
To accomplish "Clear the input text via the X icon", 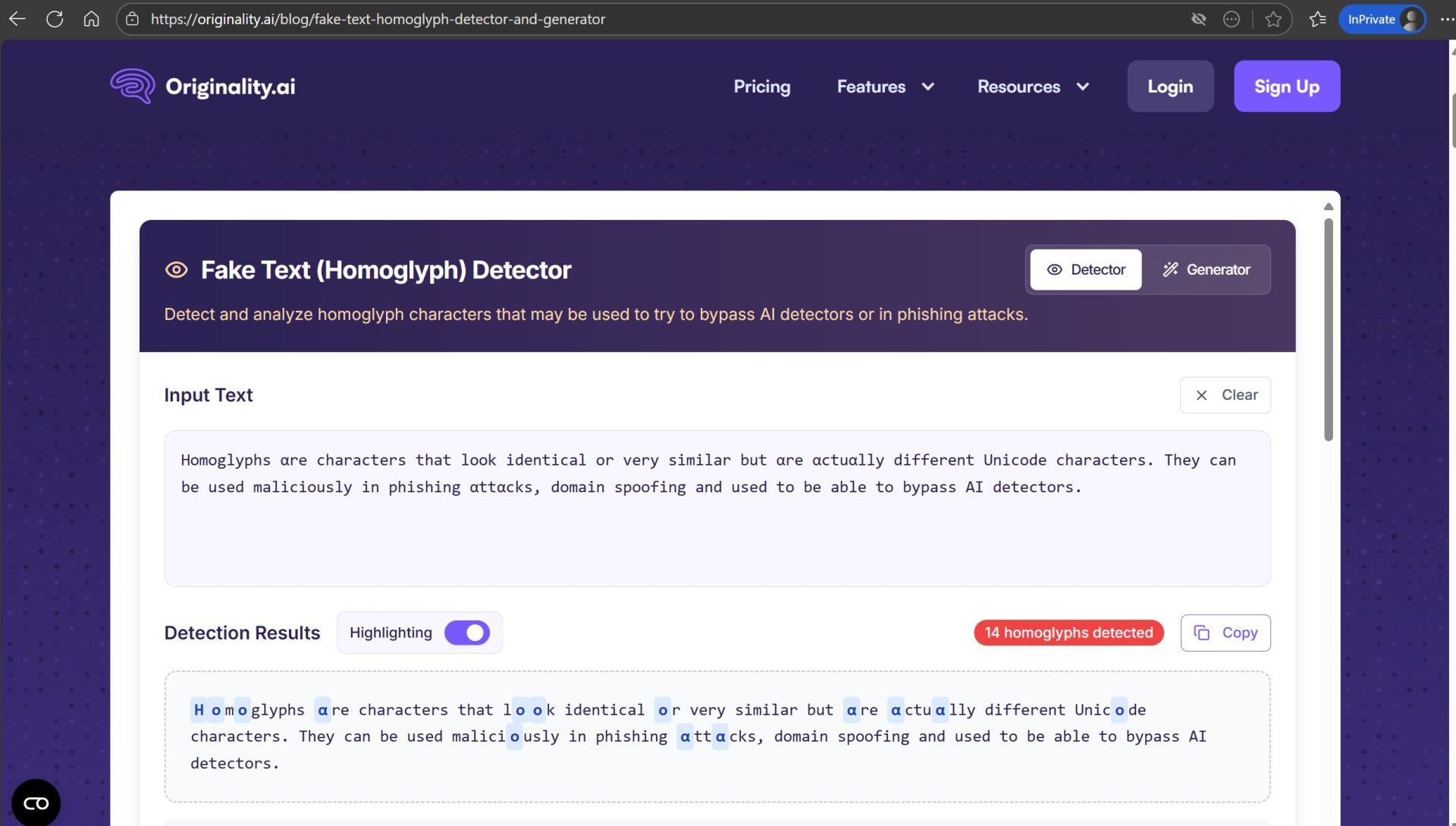I will pos(1201,394).
